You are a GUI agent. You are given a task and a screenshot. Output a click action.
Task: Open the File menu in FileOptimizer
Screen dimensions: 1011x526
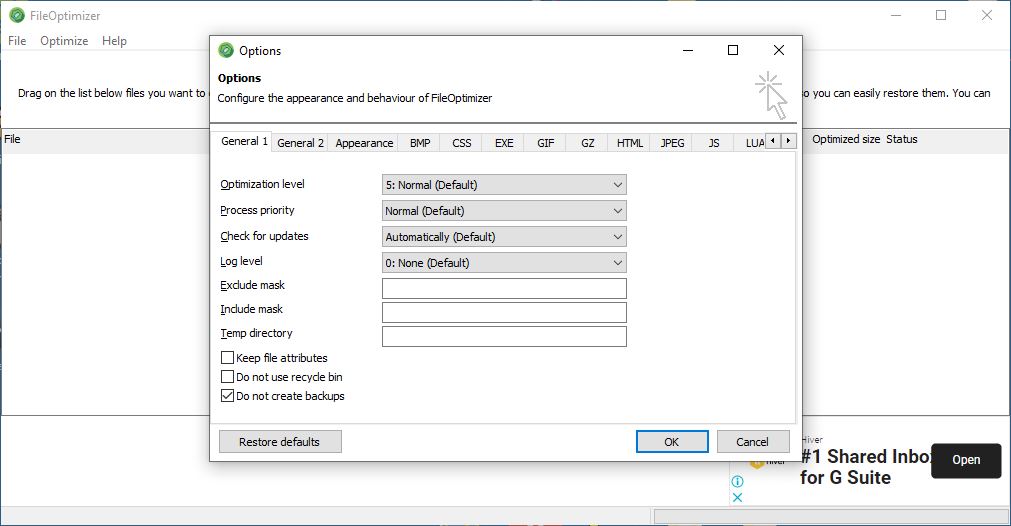click(x=17, y=41)
